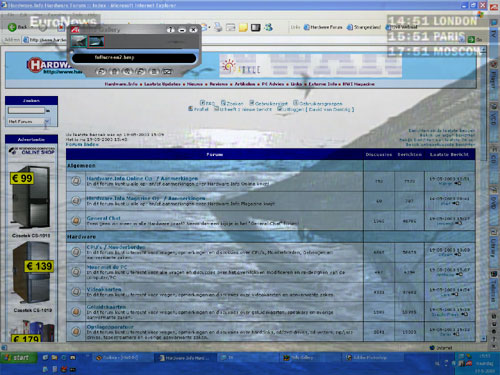Click the Edit page icon beside Print

coord(231,28)
